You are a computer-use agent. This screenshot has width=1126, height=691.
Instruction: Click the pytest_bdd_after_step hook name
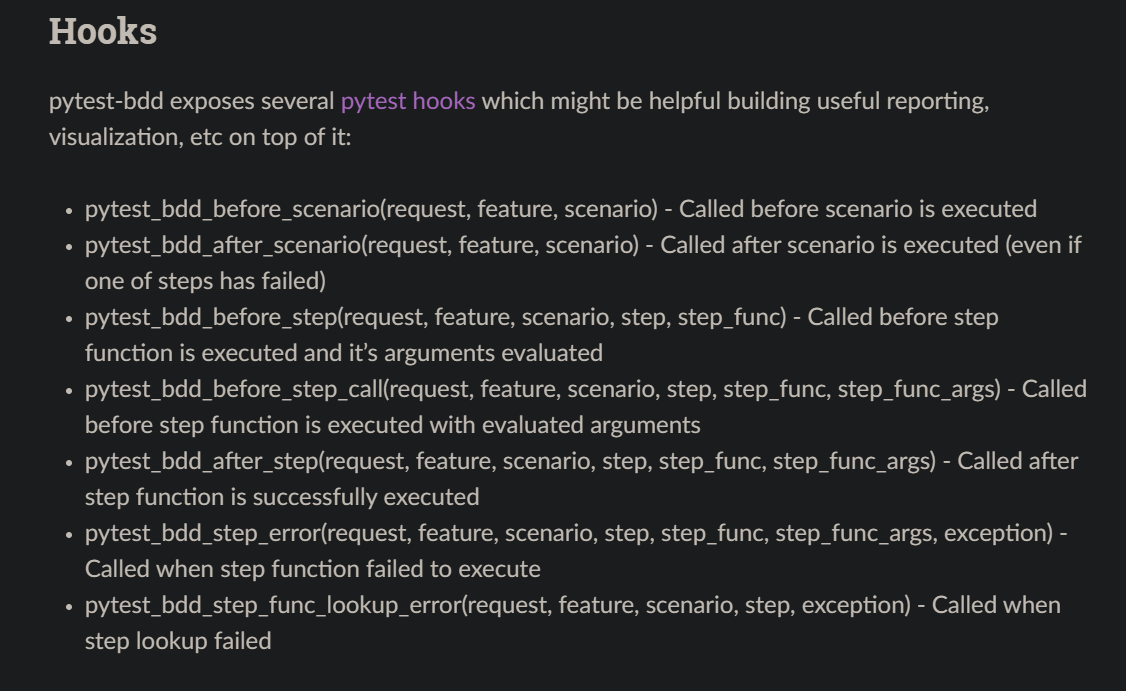(x=201, y=461)
